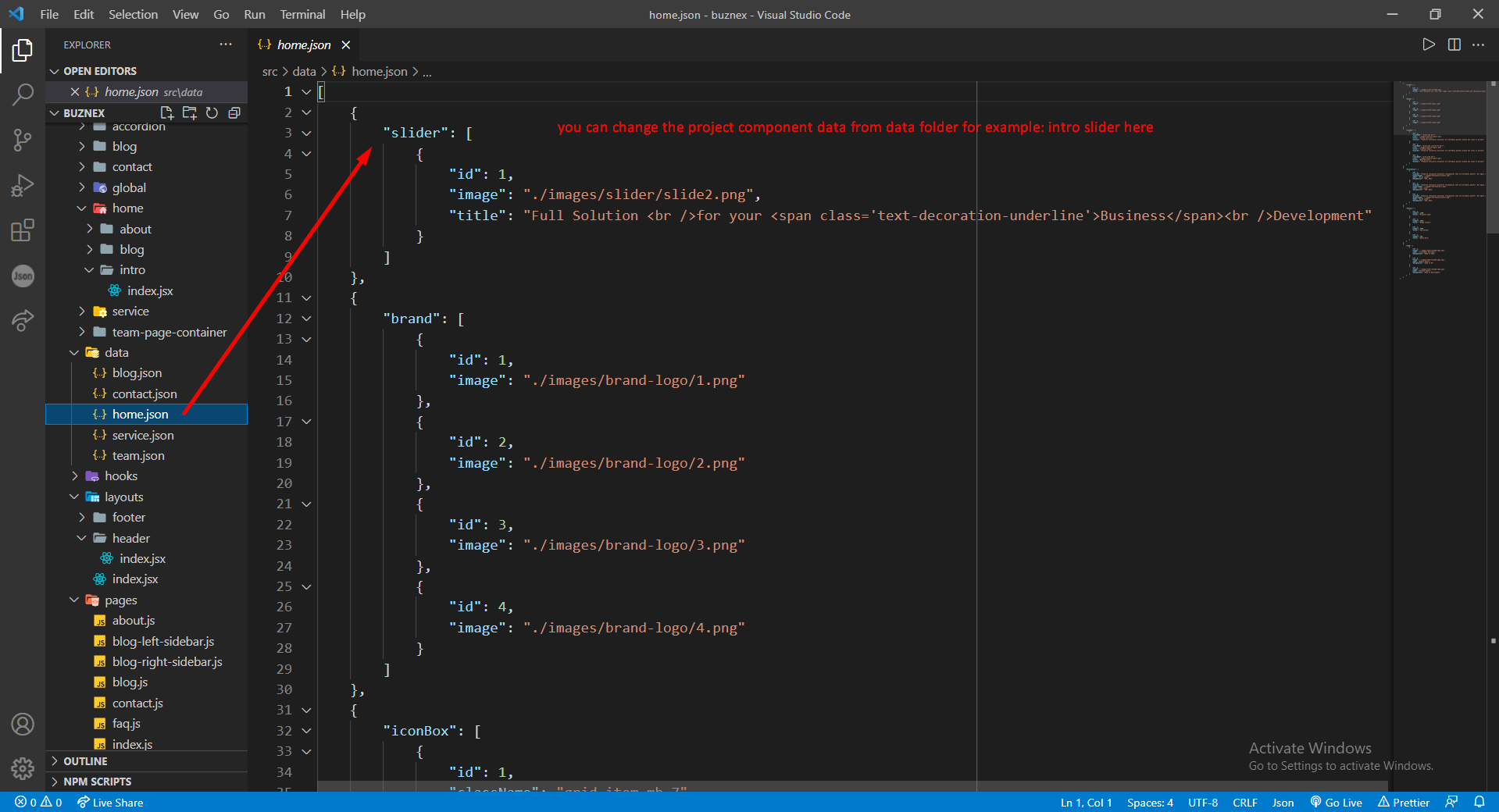Open index.jsx under intro folder
1499x812 pixels.
(x=147, y=291)
